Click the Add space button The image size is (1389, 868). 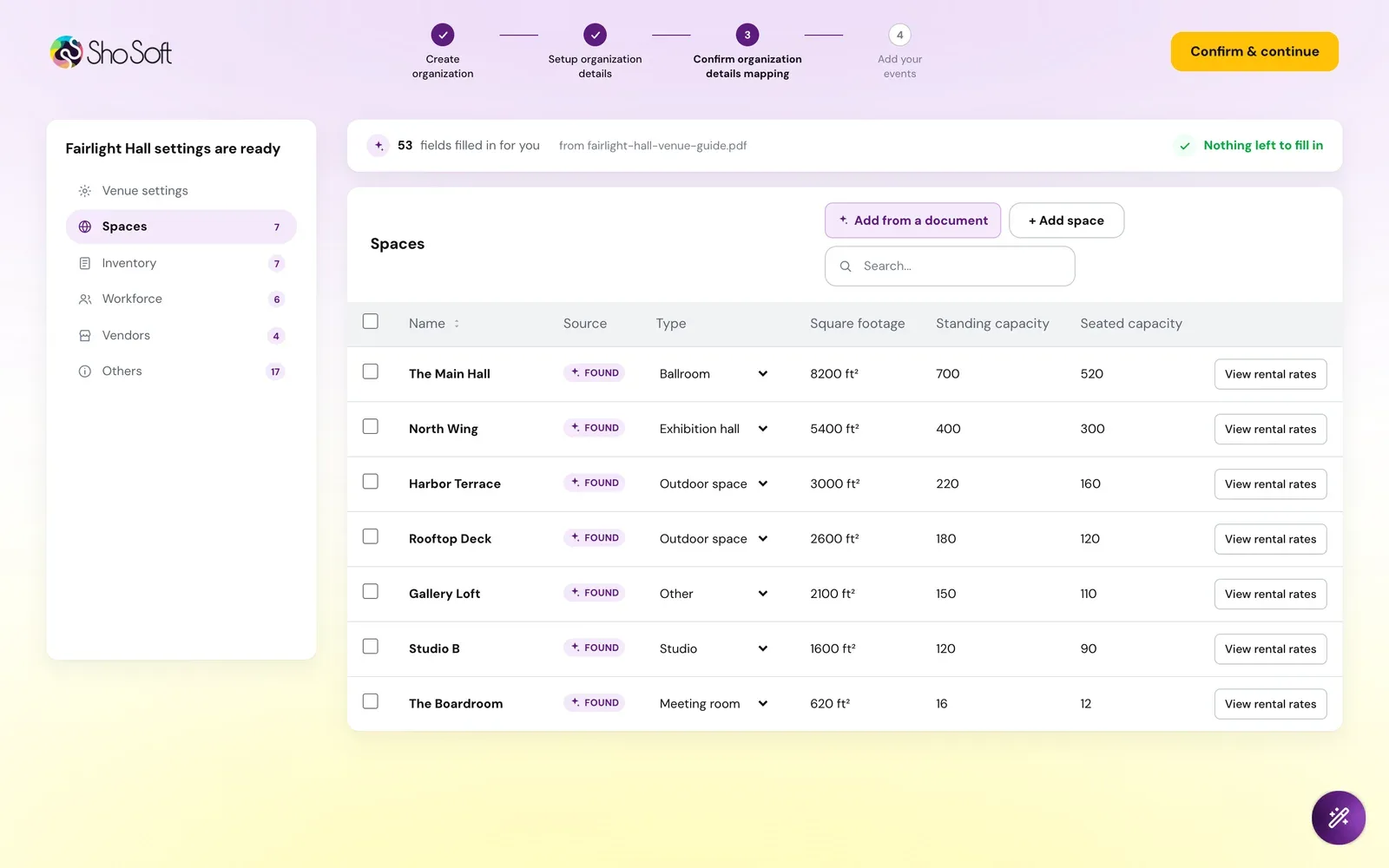(1066, 220)
